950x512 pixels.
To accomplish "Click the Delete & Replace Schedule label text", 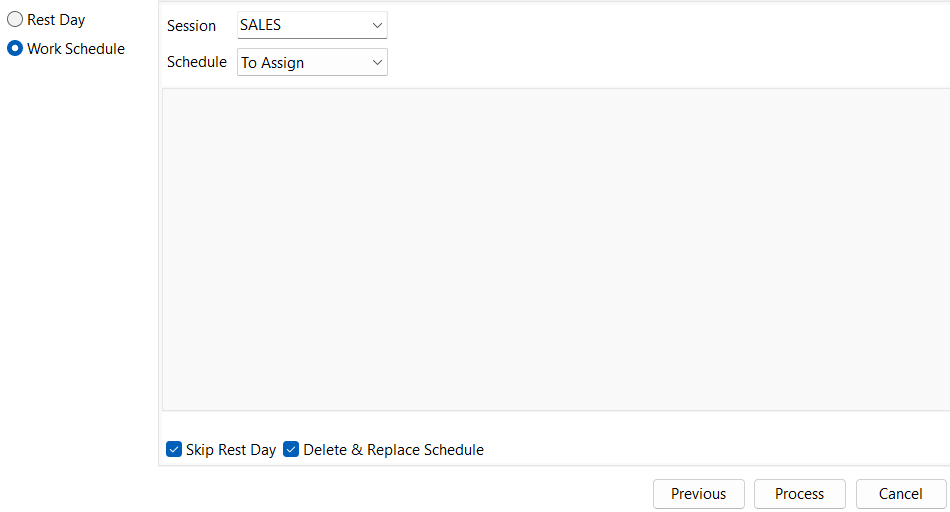I will [x=393, y=450].
